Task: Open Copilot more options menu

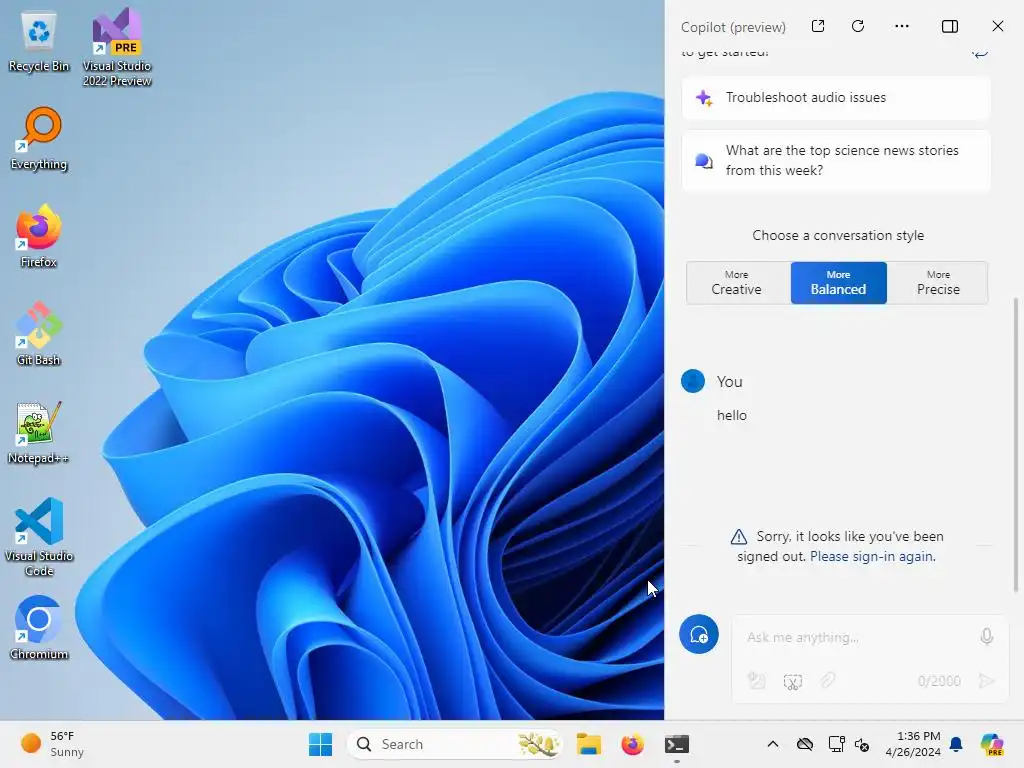Action: pyautogui.click(x=902, y=26)
